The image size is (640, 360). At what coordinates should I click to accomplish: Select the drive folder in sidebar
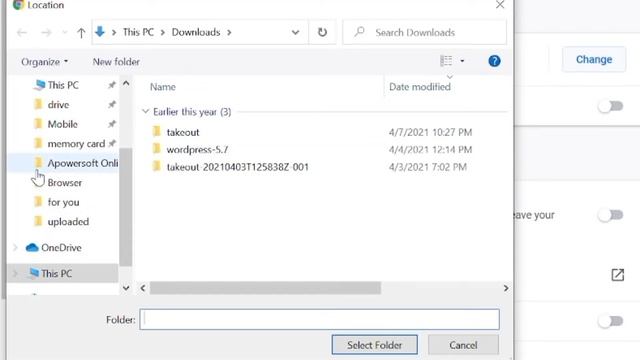point(58,104)
